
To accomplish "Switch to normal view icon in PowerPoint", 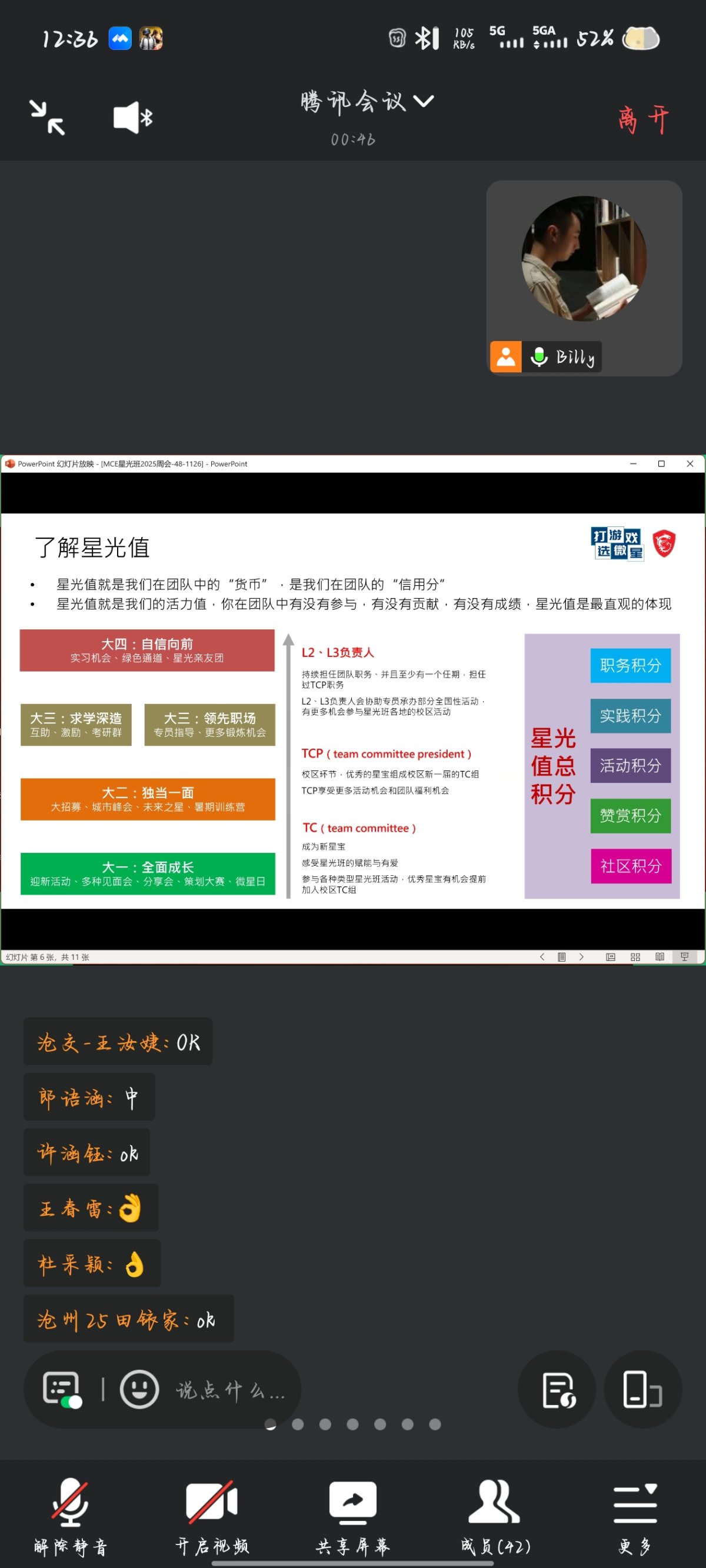I will click(x=610, y=957).
